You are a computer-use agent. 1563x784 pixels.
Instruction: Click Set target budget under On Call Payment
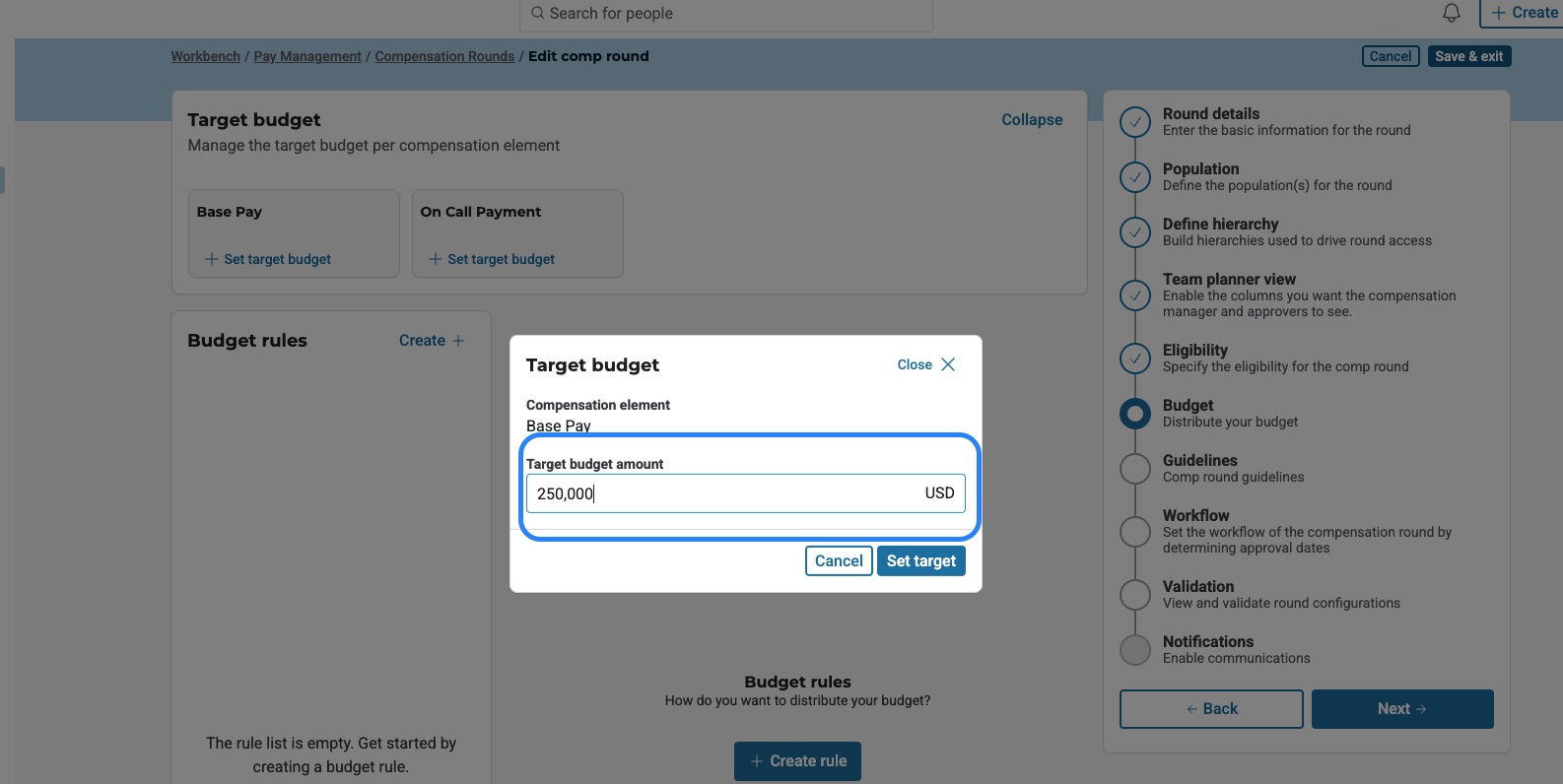point(492,259)
